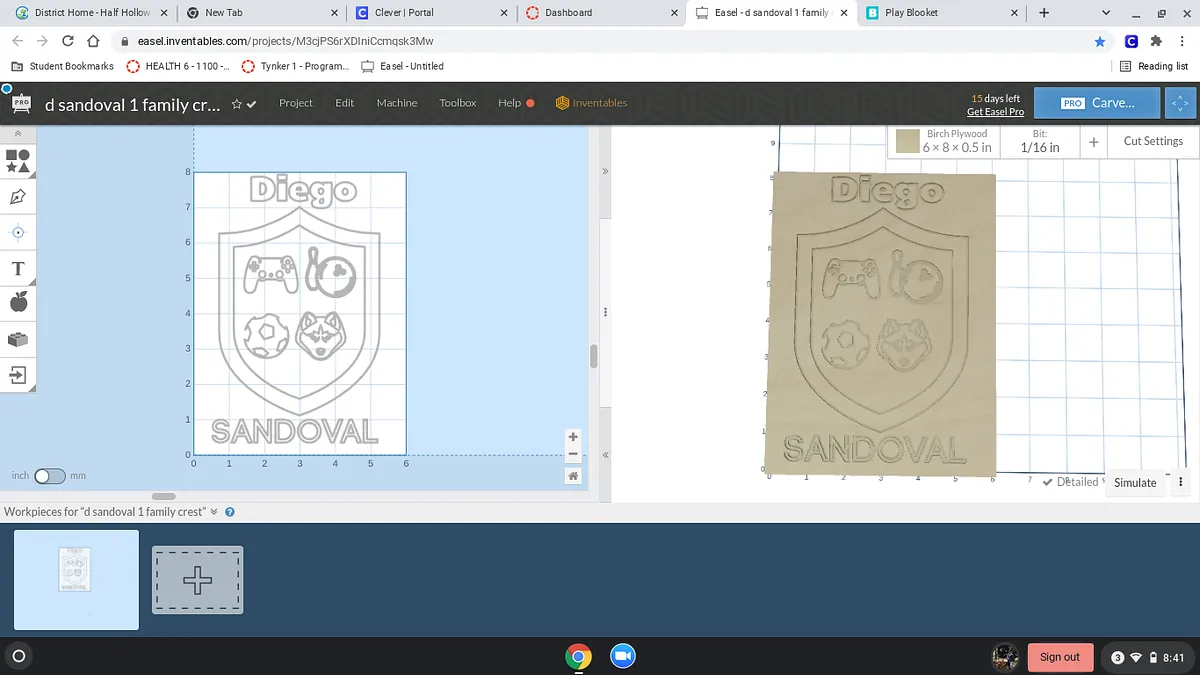Toggle the Detailed preview checkbox

tap(1047, 482)
